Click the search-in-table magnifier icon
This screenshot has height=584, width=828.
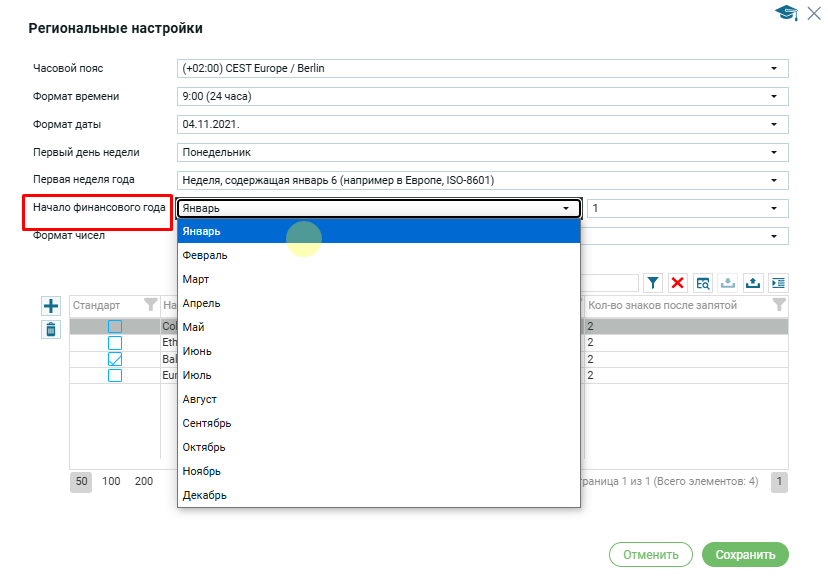point(703,283)
